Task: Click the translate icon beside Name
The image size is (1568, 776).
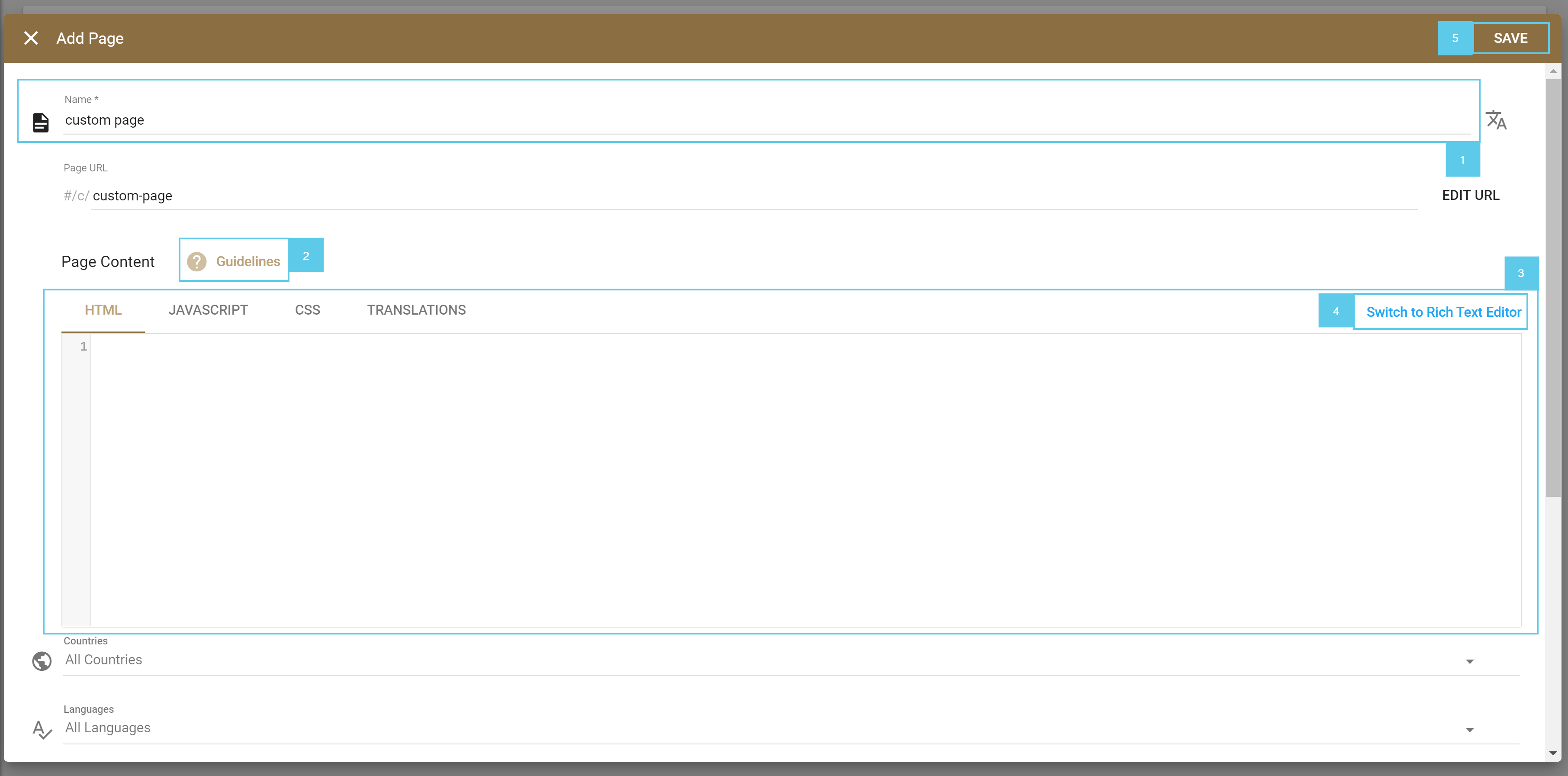Action: (1496, 120)
